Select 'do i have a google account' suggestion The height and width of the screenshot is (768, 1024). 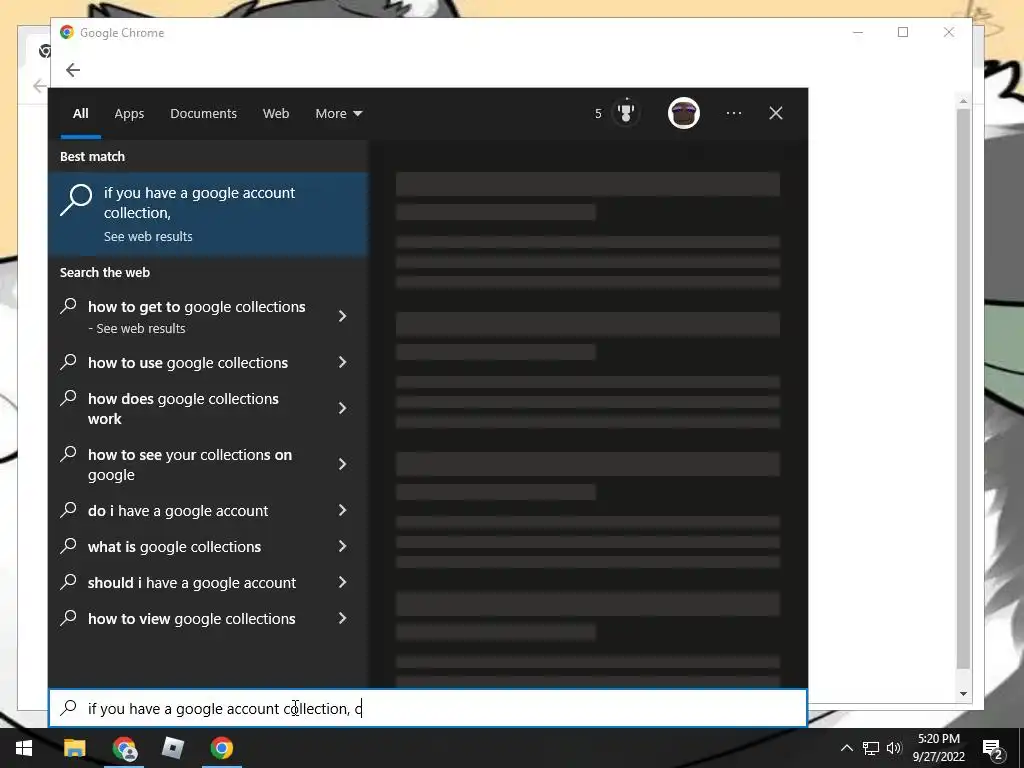coord(178,511)
